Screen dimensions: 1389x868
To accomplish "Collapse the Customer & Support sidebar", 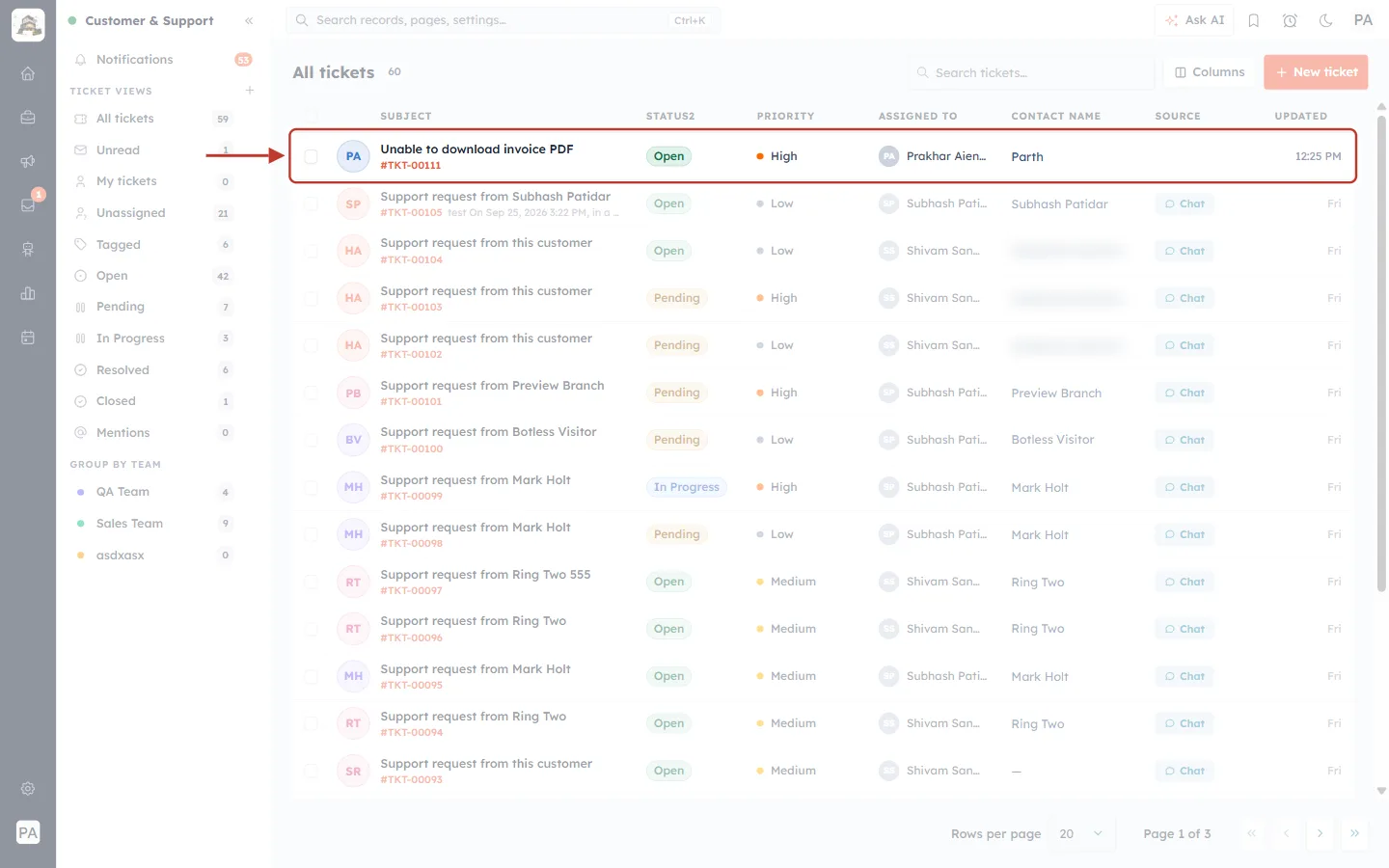I will pos(249,20).
